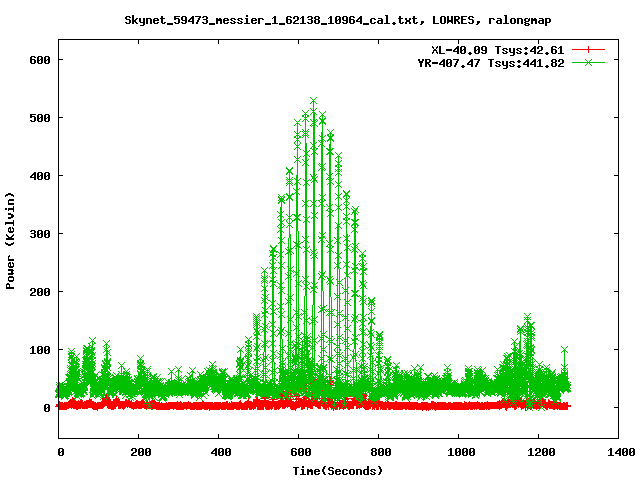Select the YR-407.47 Tsys:441.82 legend entry

click(x=491, y=63)
